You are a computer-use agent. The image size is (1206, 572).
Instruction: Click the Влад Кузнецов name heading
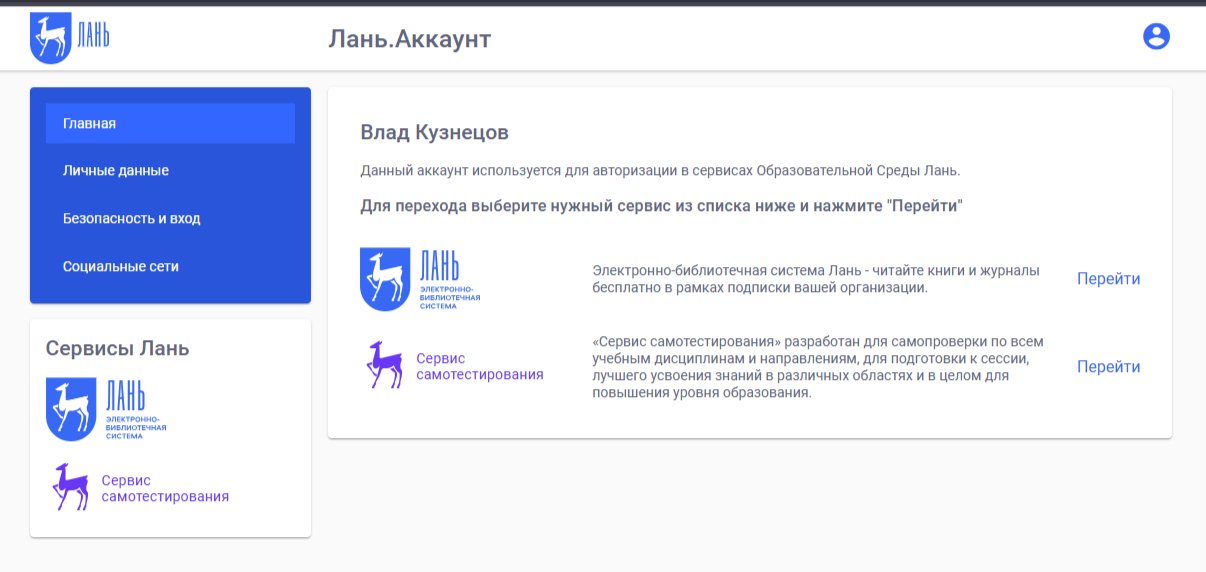(x=434, y=133)
